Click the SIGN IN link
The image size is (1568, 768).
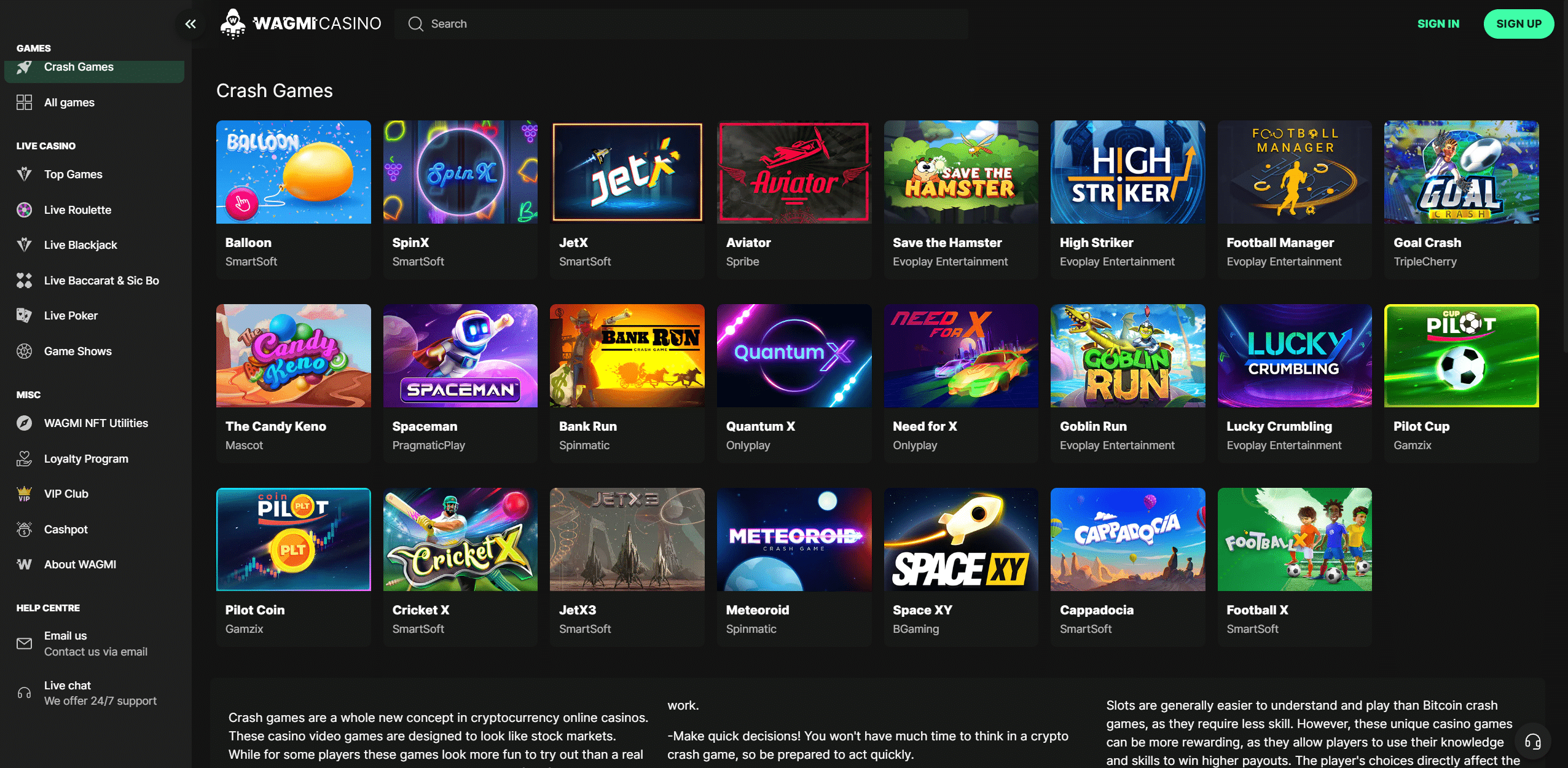coord(1438,24)
